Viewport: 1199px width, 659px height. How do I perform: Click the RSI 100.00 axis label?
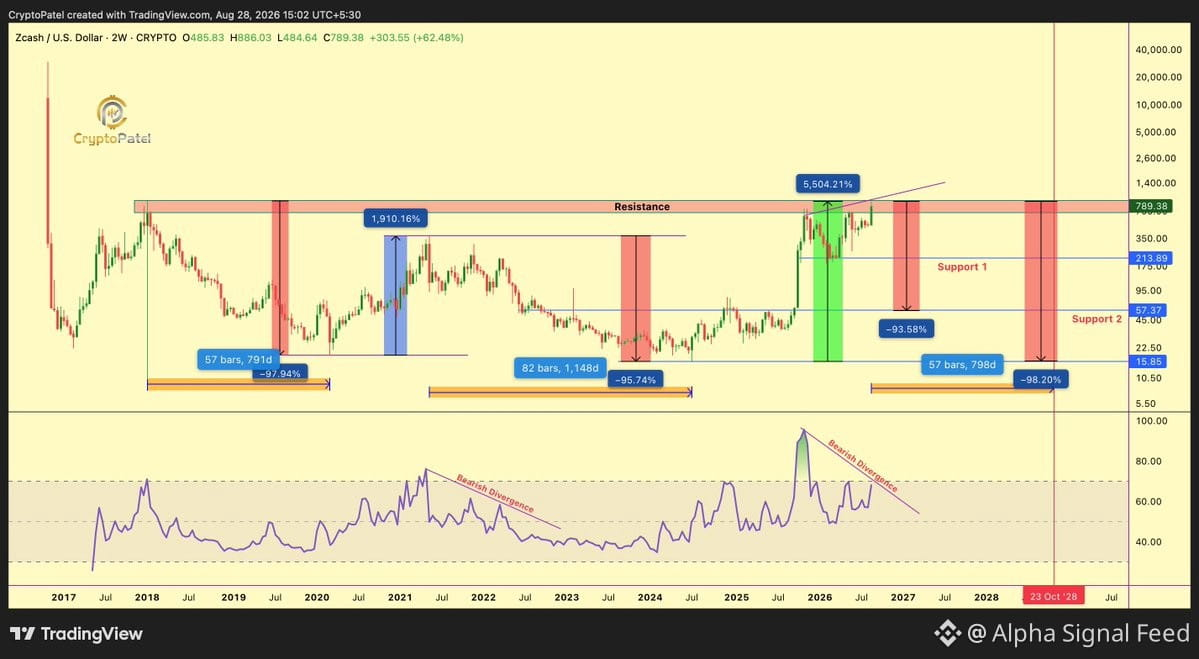point(1152,421)
